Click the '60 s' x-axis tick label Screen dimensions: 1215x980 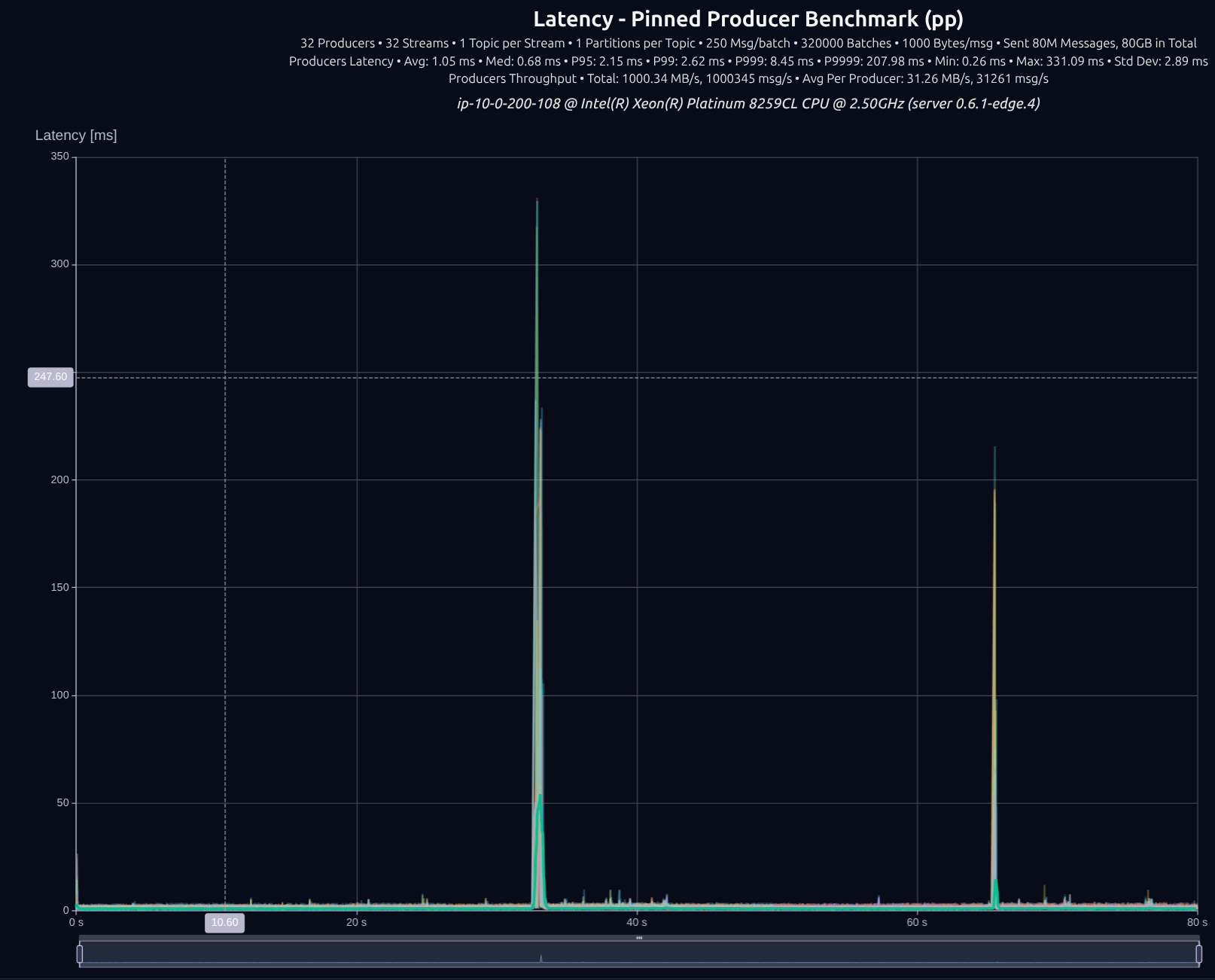[x=917, y=923]
